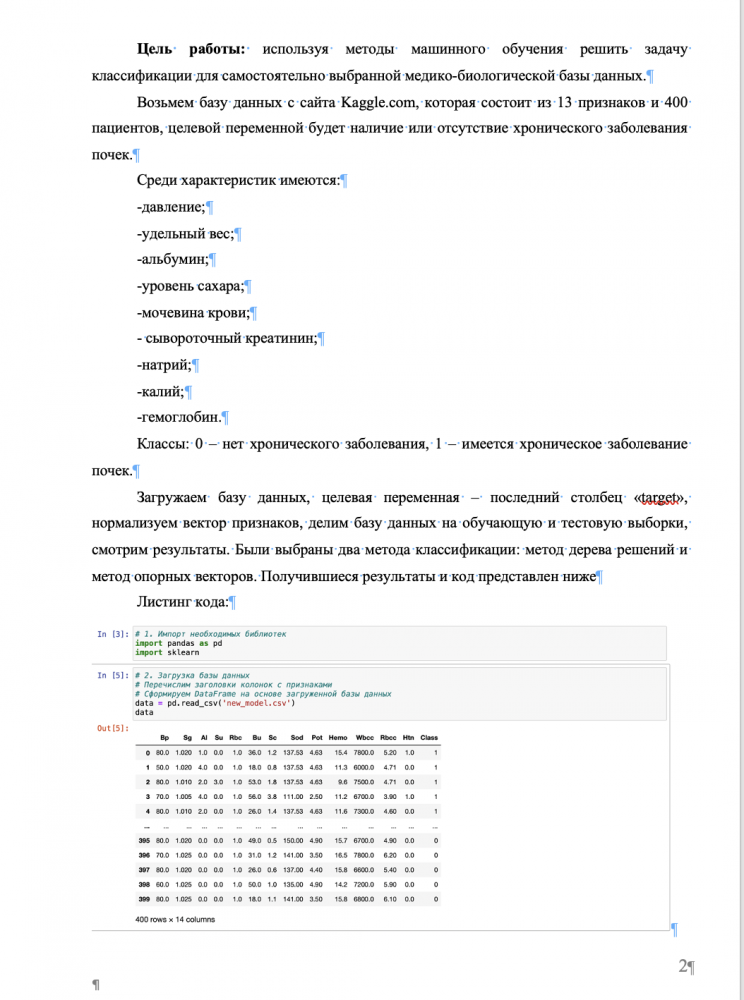
Task: Select the list item "-давление;"
Action: point(171,207)
